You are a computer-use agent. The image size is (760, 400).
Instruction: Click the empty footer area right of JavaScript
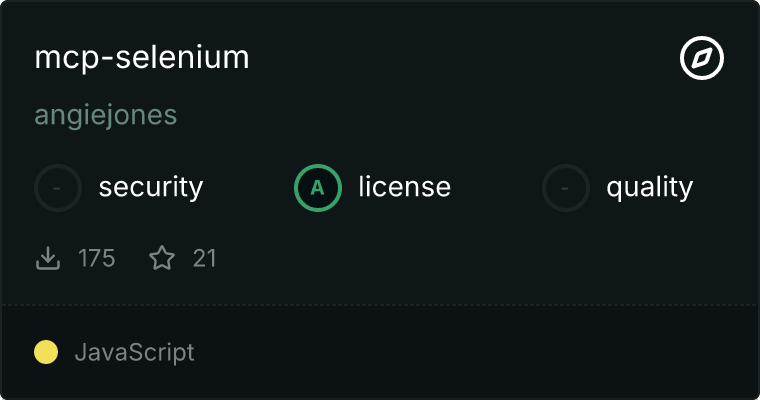(x=480, y=352)
